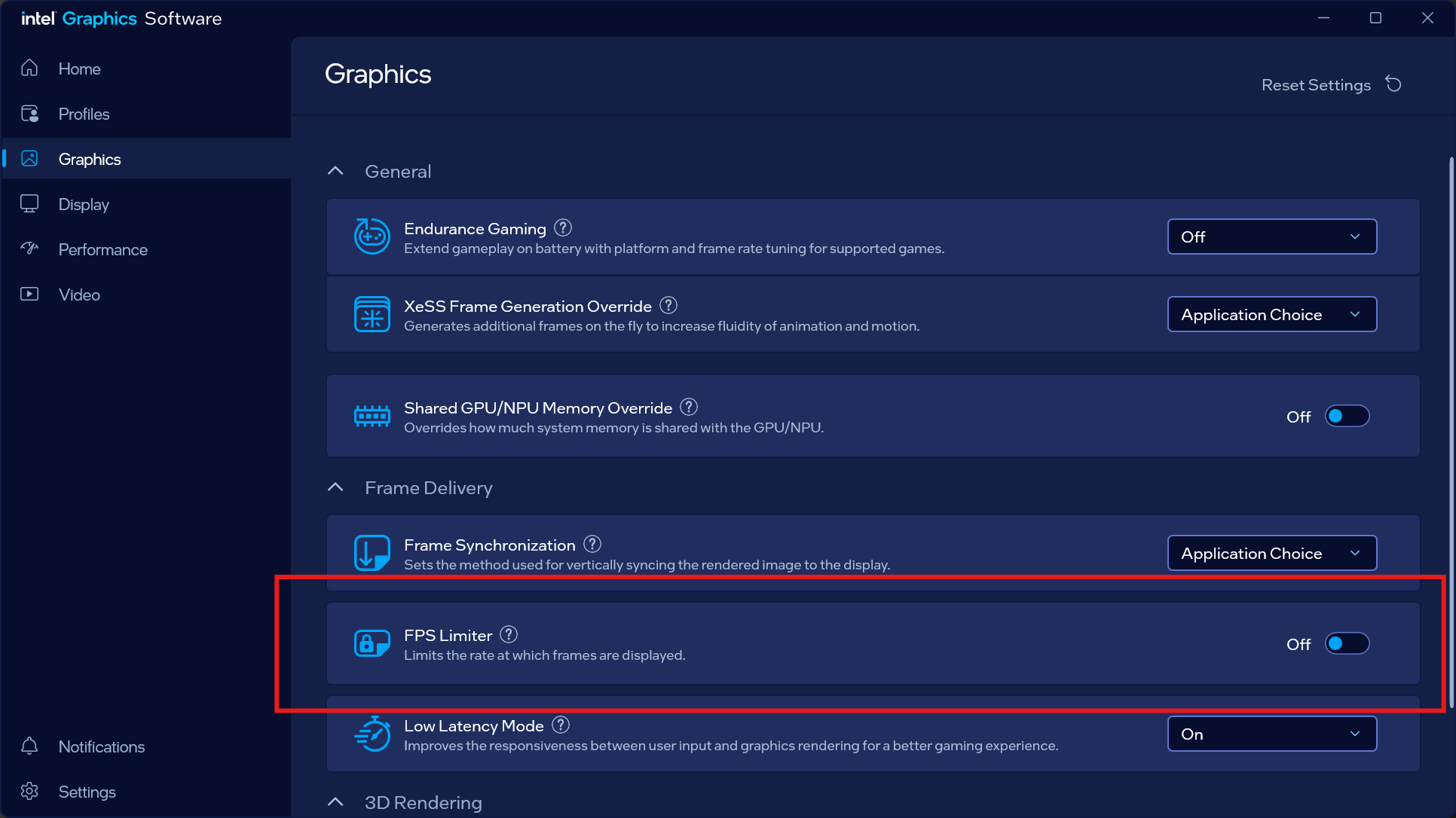Click the Reset Settings text

pos(1315,85)
